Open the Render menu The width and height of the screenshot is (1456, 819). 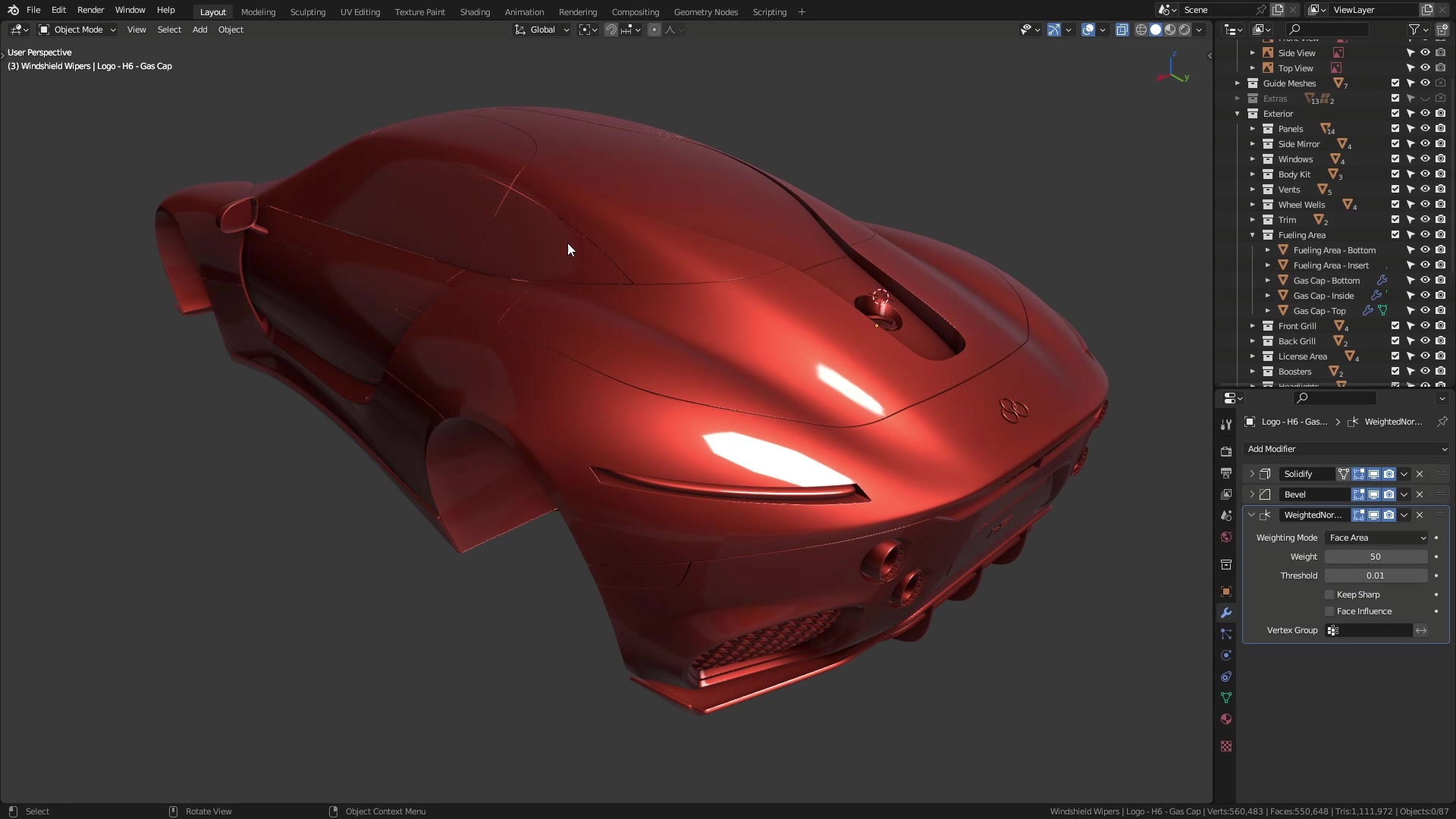point(91,10)
